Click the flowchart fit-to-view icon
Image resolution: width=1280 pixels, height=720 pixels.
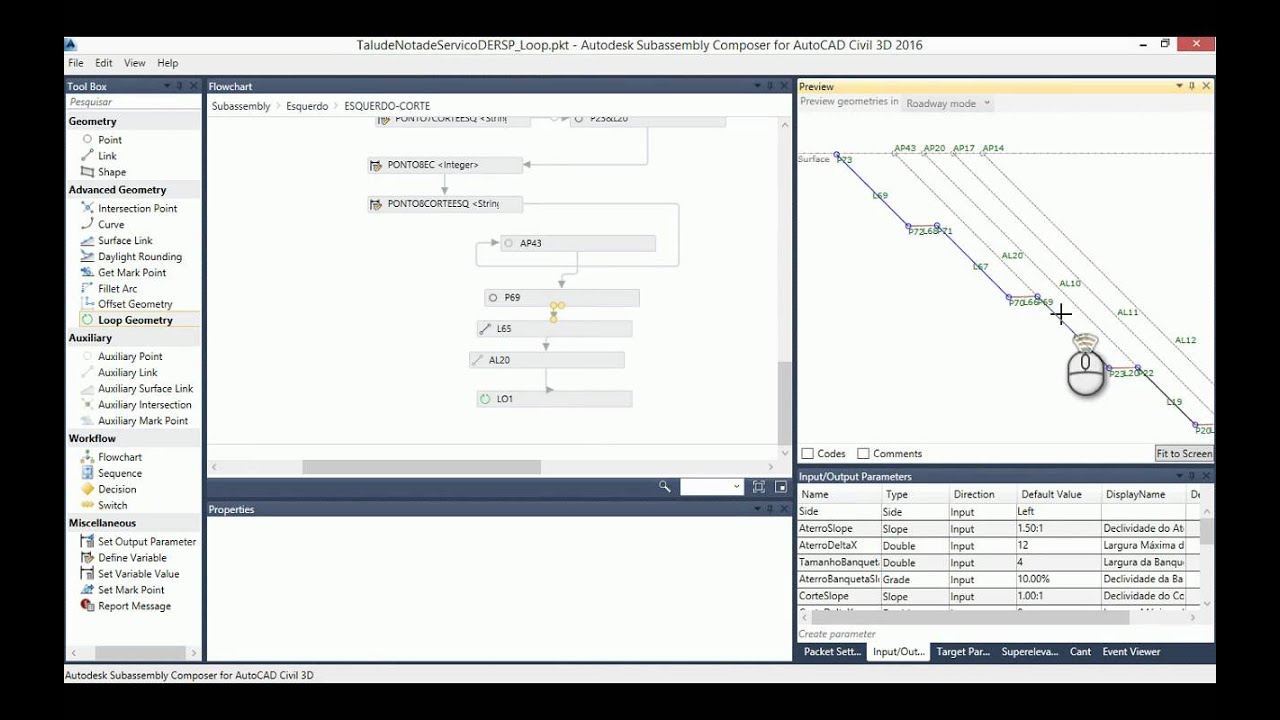point(759,487)
